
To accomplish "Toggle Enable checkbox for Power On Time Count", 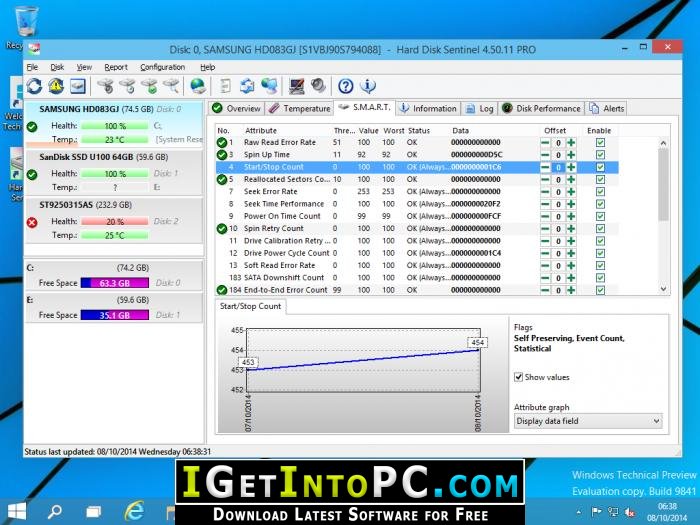I will tap(600, 217).
